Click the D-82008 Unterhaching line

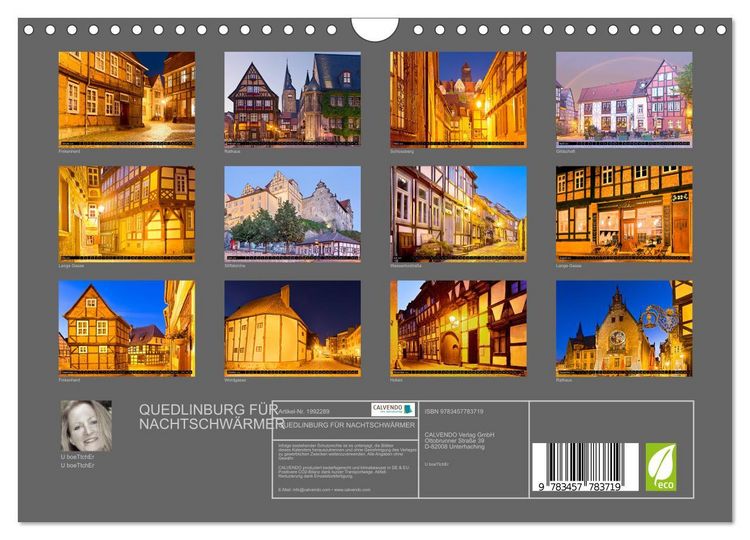[454, 446]
